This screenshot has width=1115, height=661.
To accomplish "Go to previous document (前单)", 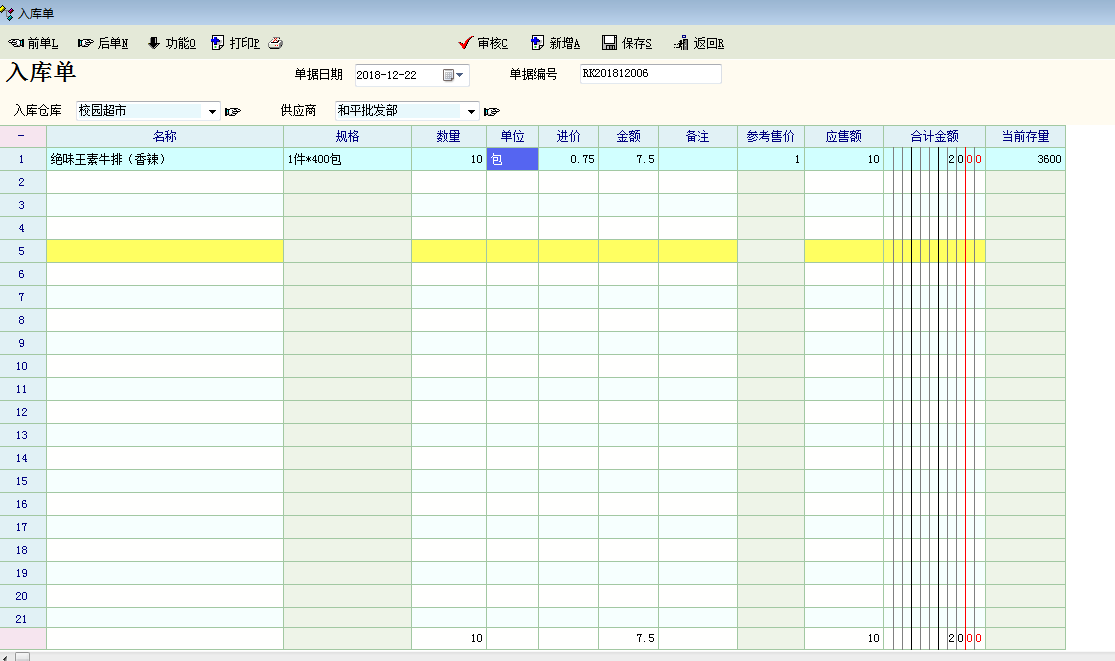I will click(x=33, y=43).
